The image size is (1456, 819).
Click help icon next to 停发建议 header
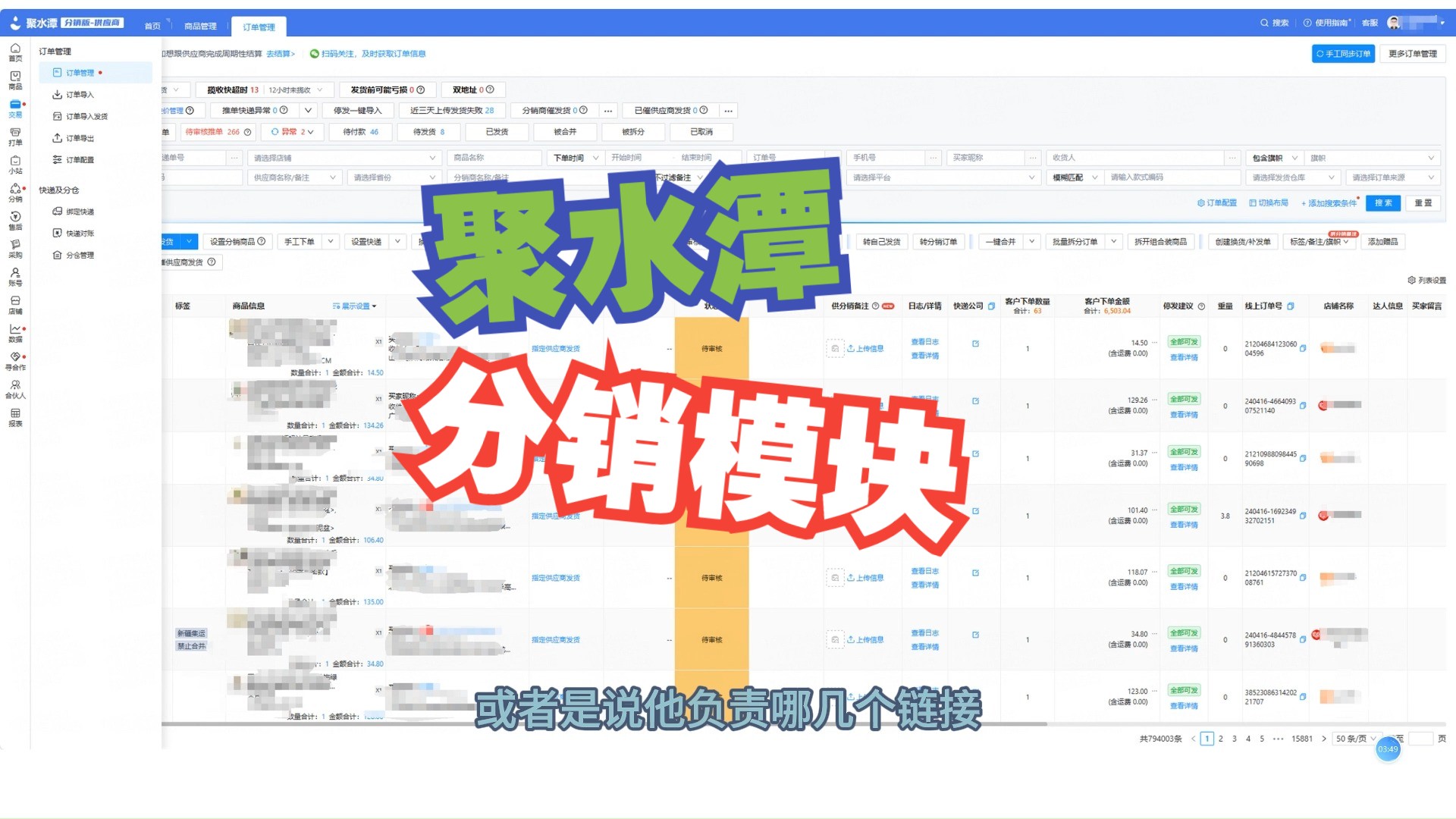(x=1201, y=306)
